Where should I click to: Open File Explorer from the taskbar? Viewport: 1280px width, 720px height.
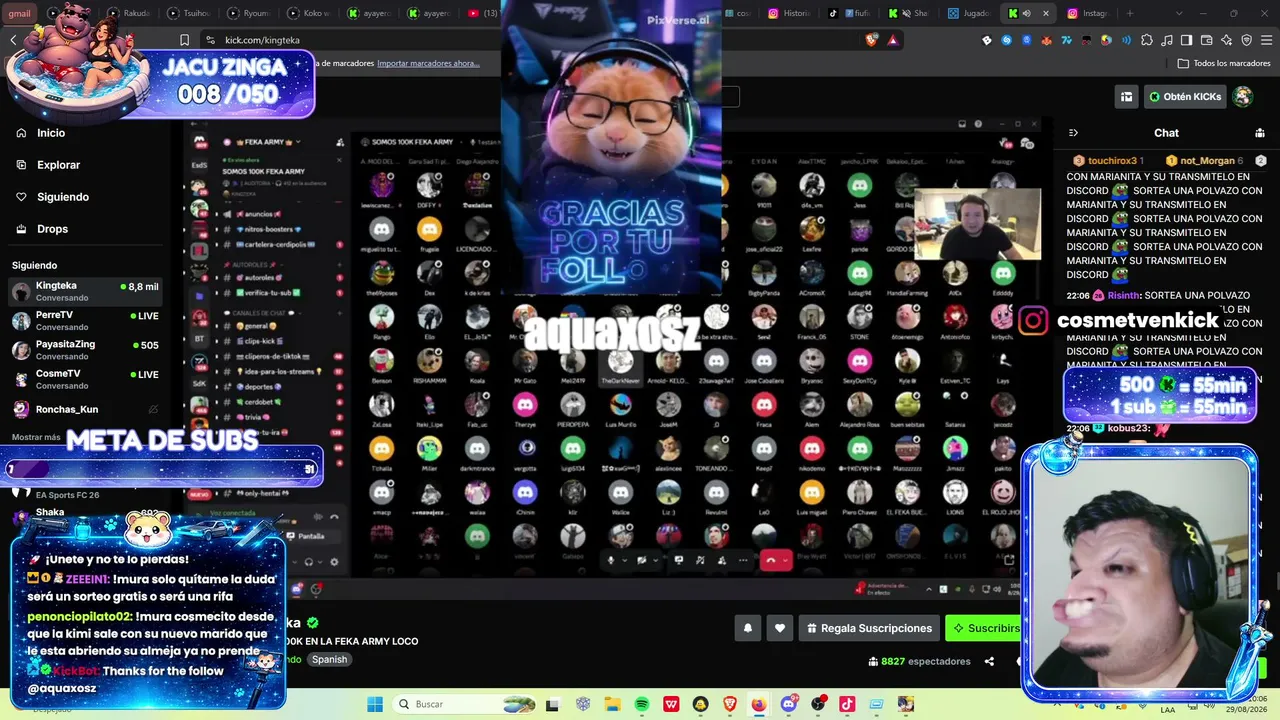[x=613, y=704]
